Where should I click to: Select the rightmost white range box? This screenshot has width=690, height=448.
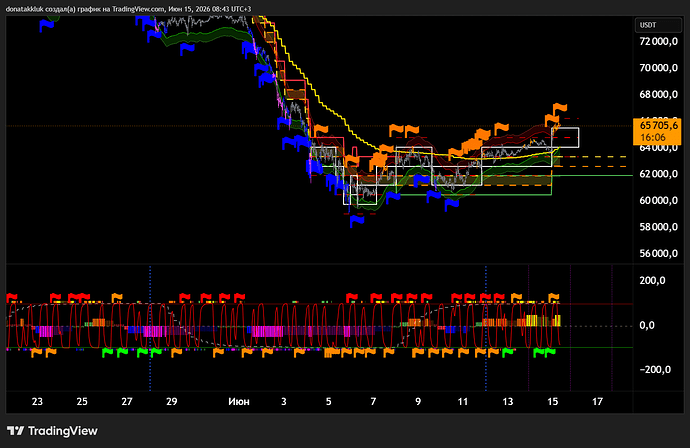(x=565, y=137)
